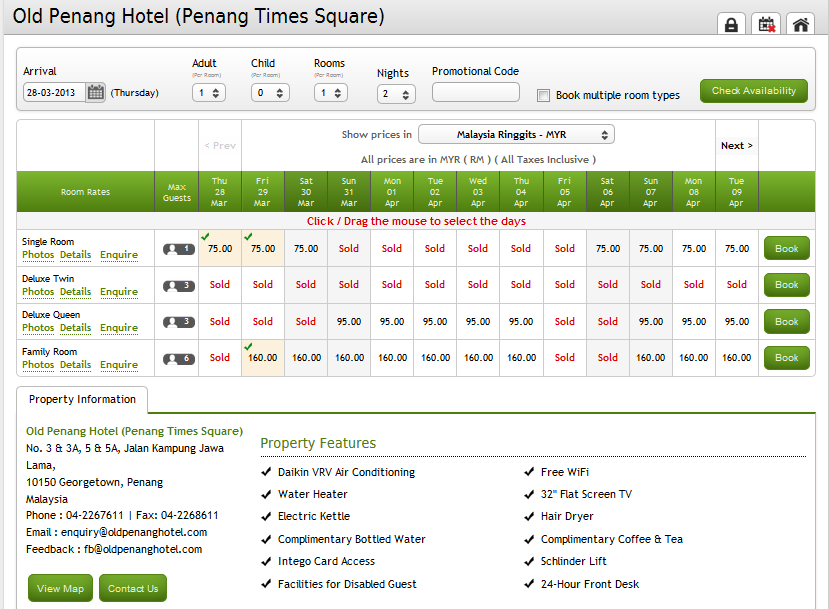Deselect Single Room Thu 28 Mar rate

220,248
